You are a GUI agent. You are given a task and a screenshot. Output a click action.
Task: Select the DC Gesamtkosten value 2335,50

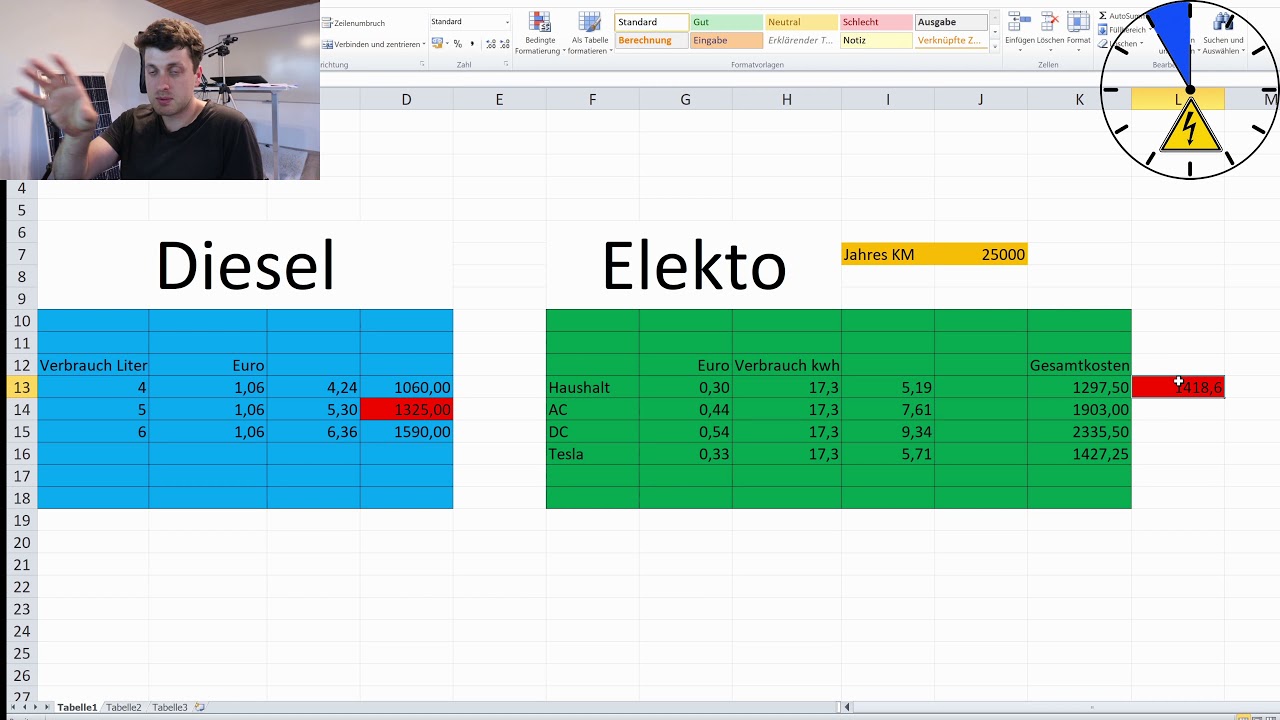tap(1080, 432)
